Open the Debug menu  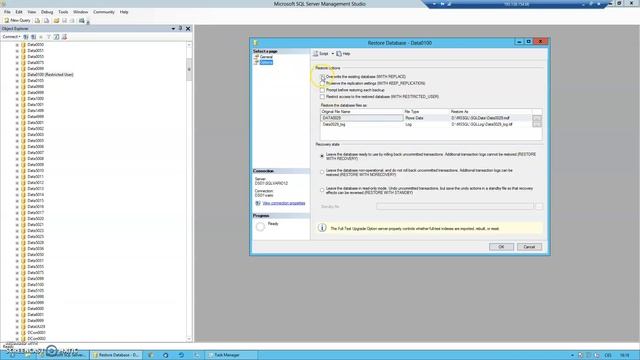click(47, 12)
